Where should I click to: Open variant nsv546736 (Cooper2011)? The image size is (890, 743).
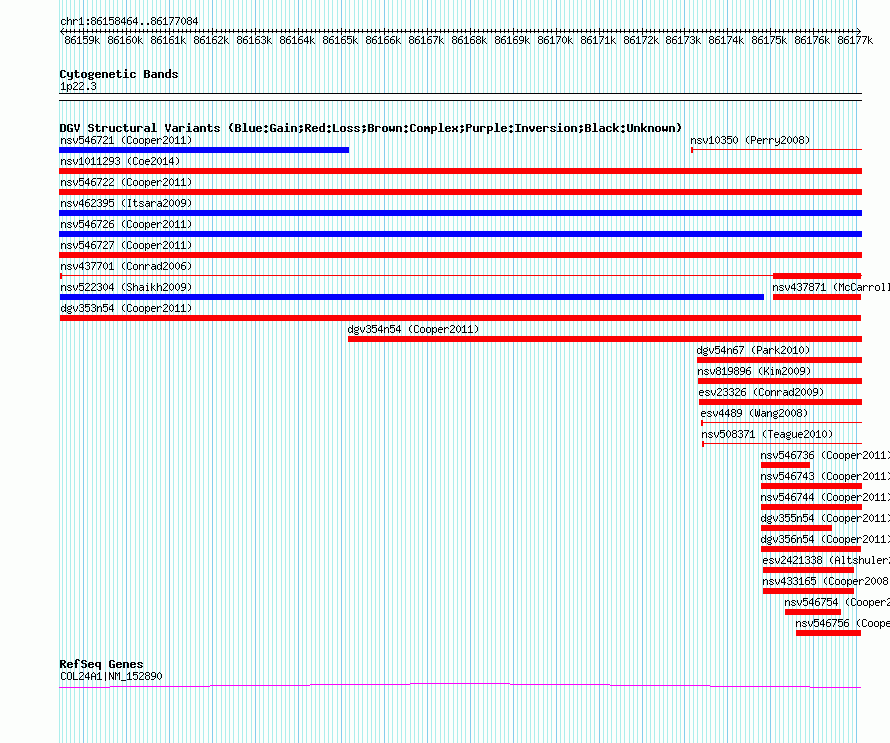[825, 455]
